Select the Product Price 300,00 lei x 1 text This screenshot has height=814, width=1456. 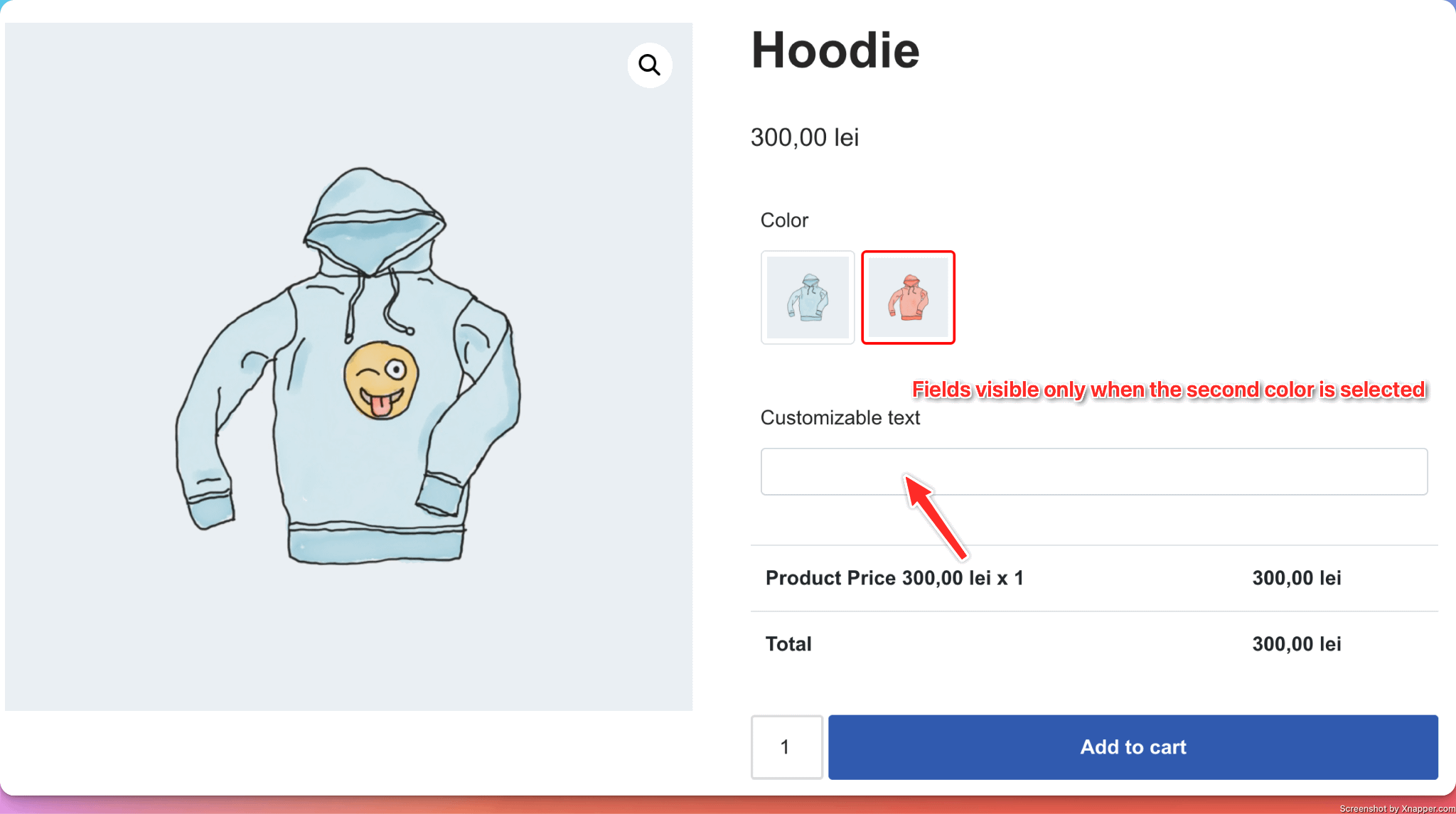[x=894, y=578]
